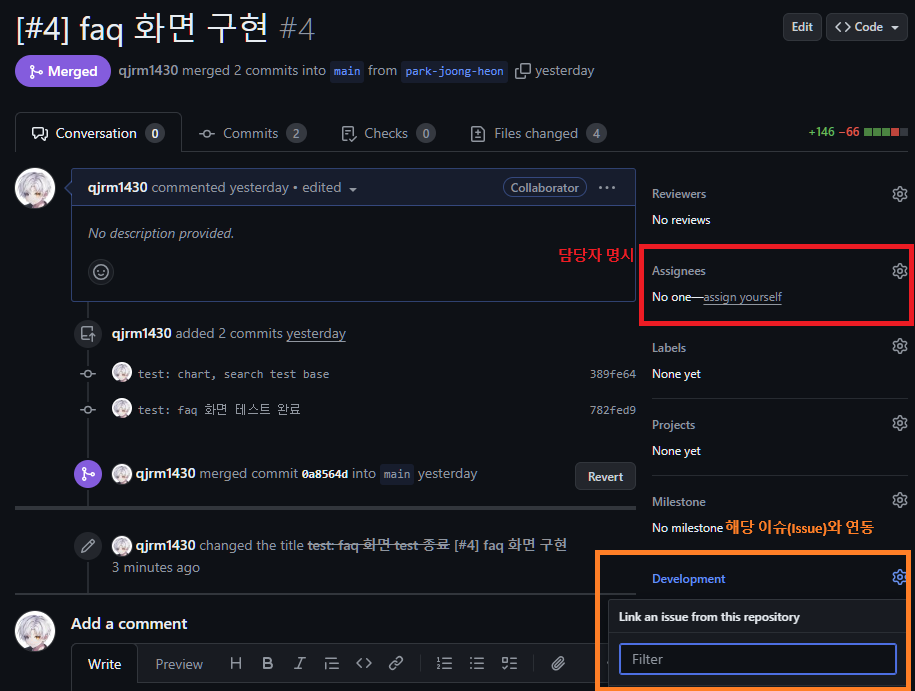
Task: Open the main base branch link
Action: coord(347,71)
